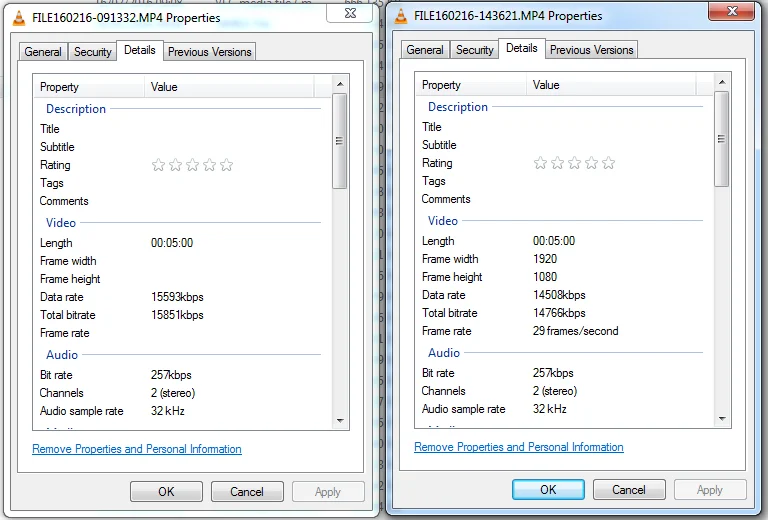This screenshot has width=768, height=520.
Task: Select Title row in 091332 window
Action: point(182,129)
